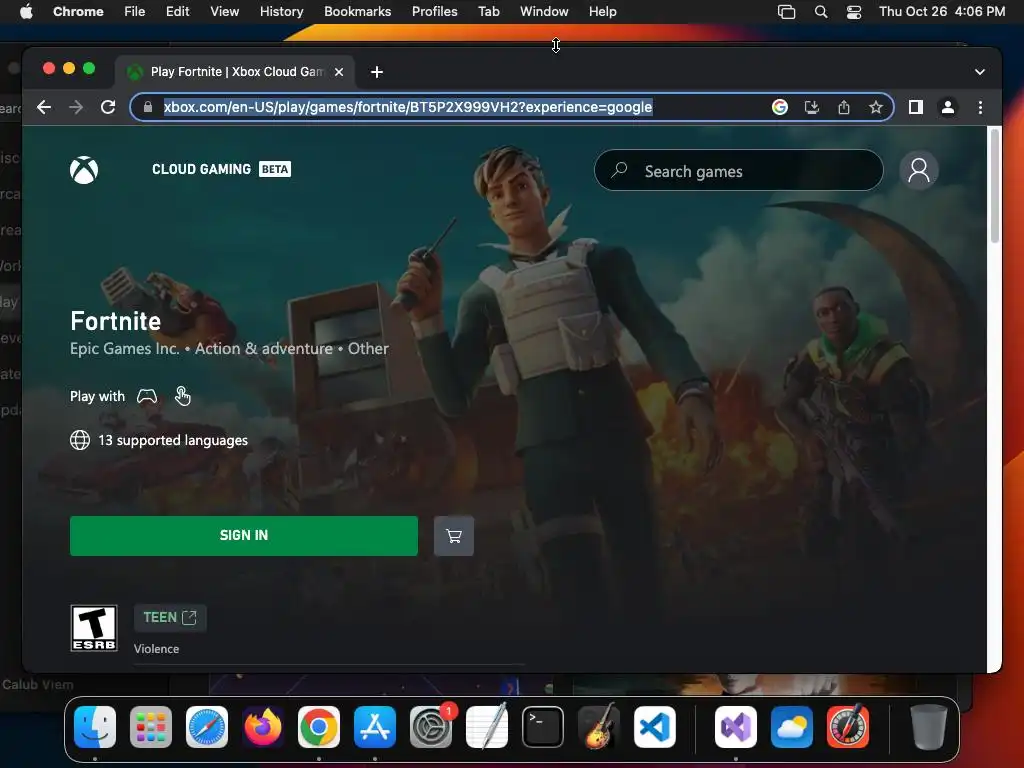Viewport: 1024px width, 768px height.
Task: Click the shopping cart button
Action: [454, 536]
